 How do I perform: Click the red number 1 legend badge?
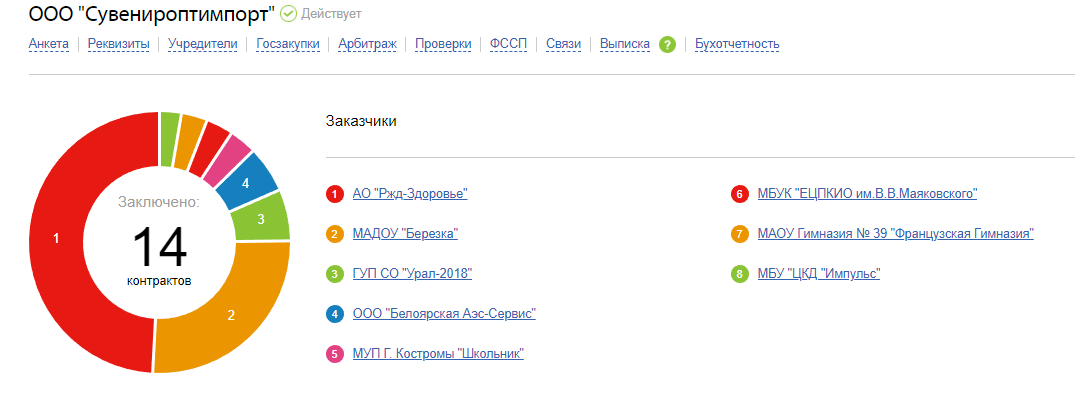[335, 194]
